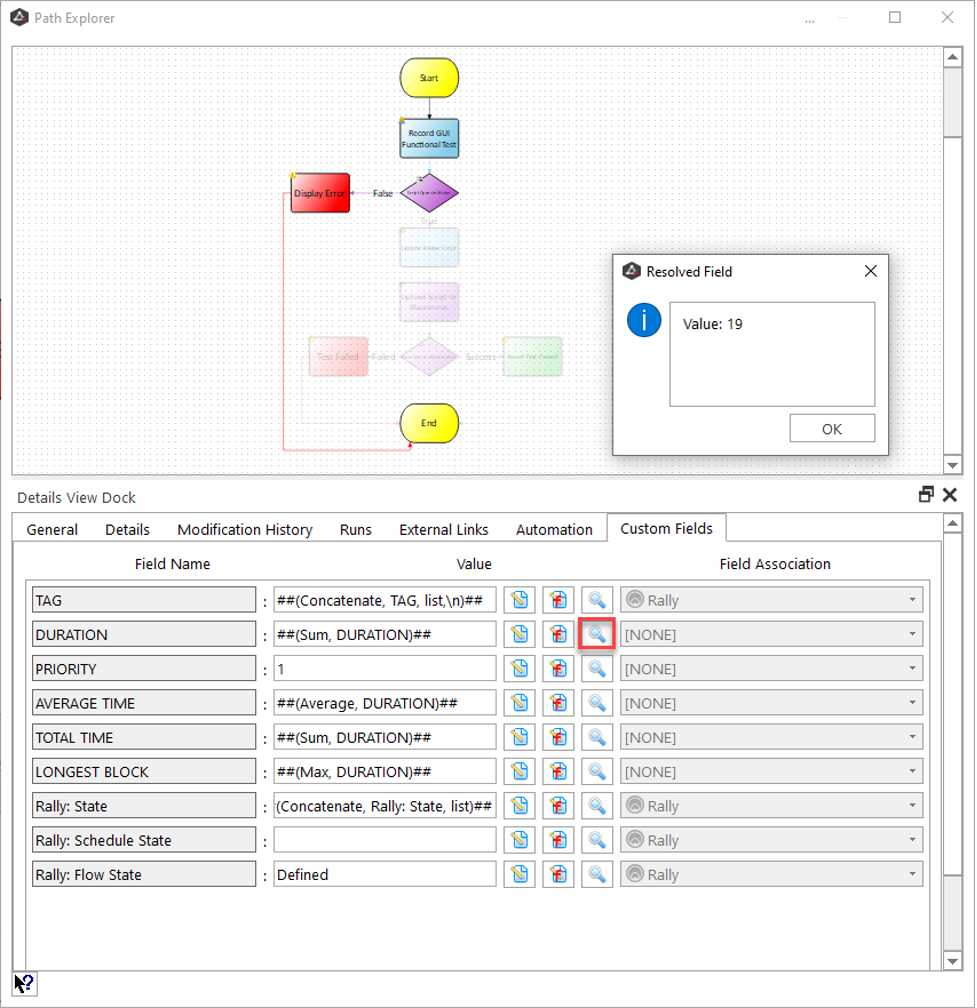Click the PRIORITY value input field
Image resolution: width=977 pixels, height=1008 pixels.
click(384, 669)
